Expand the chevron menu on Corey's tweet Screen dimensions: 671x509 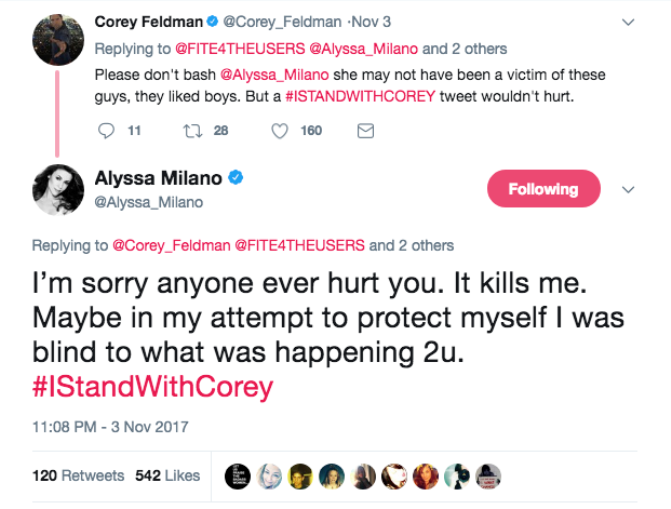[x=627, y=22]
